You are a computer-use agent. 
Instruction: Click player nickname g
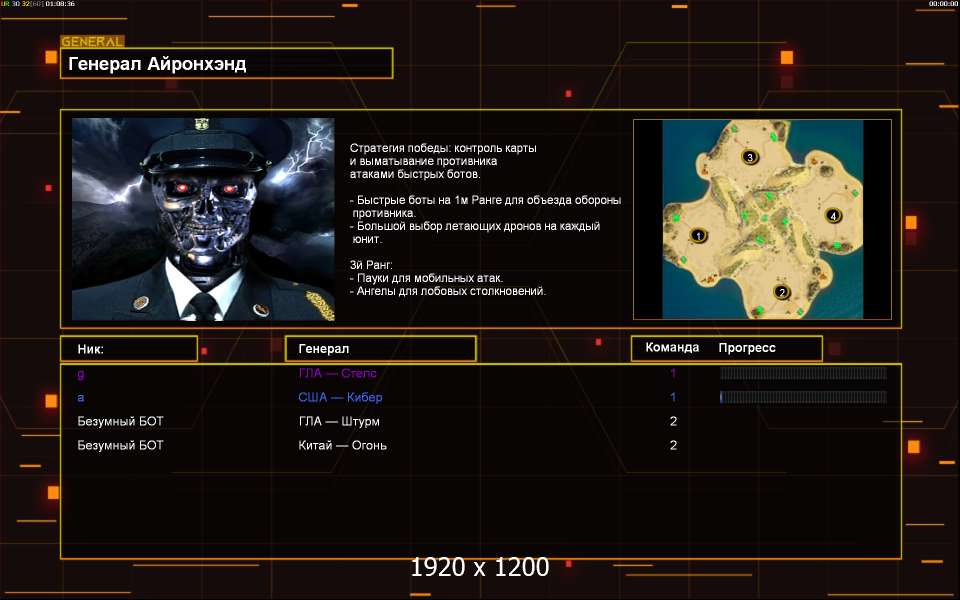(x=81, y=373)
